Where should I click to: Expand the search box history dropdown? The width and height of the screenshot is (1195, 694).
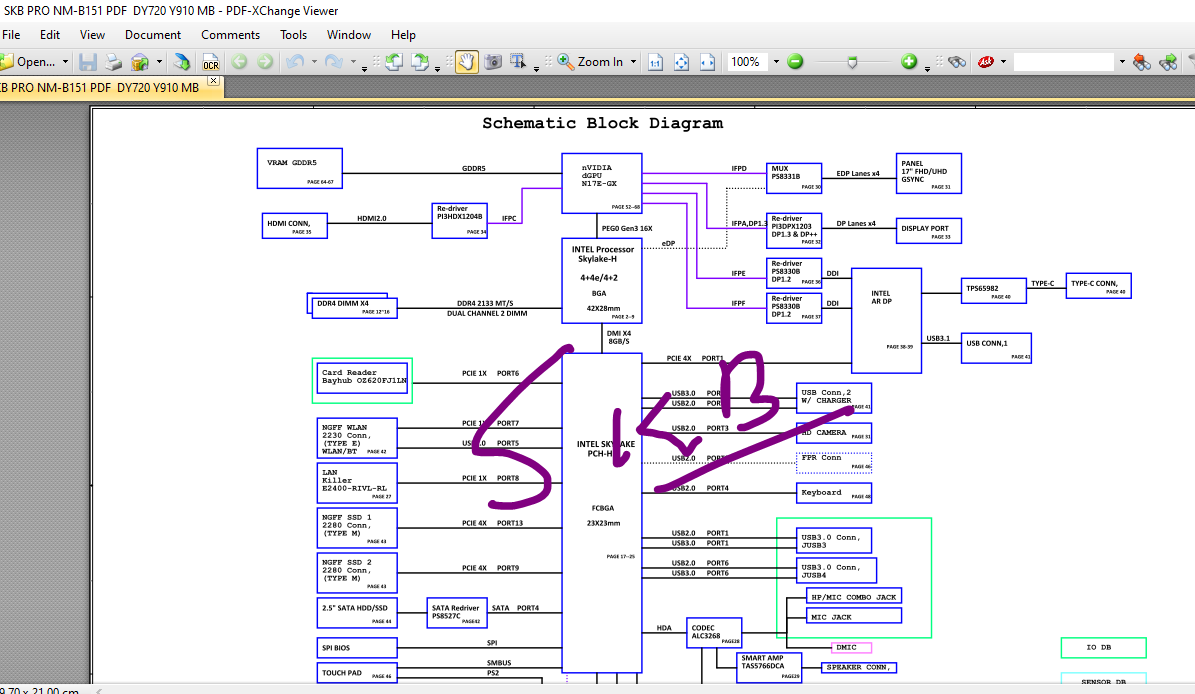[x=1122, y=62]
